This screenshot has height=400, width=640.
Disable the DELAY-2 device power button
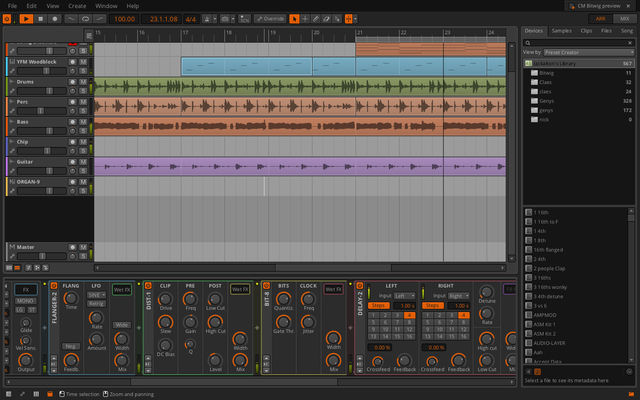pyautogui.click(x=360, y=286)
